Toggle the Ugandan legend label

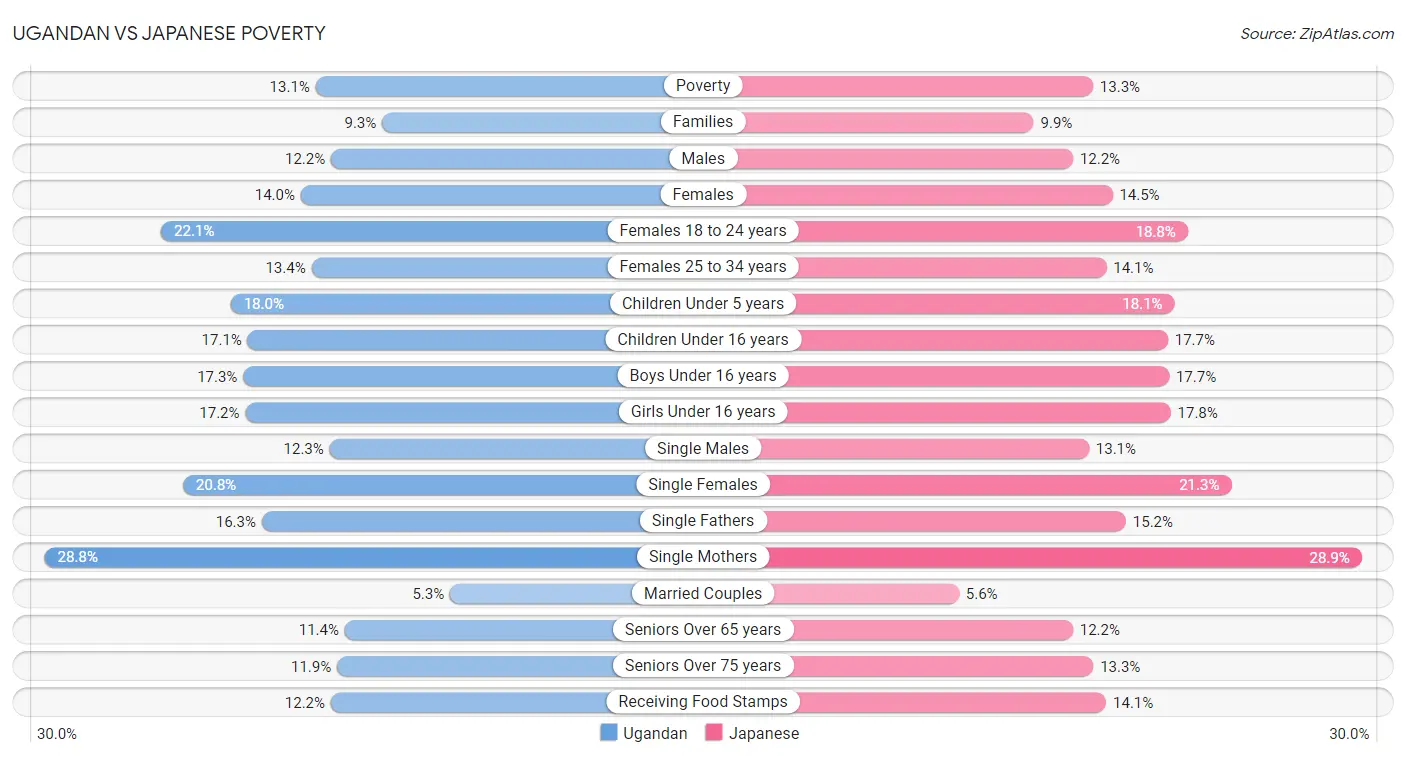pyautogui.click(x=655, y=733)
